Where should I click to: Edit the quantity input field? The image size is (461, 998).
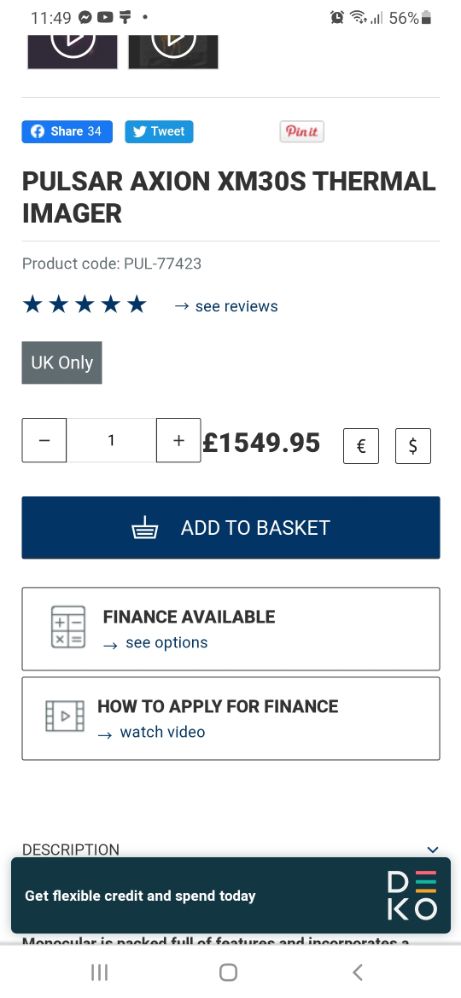[111, 440]
